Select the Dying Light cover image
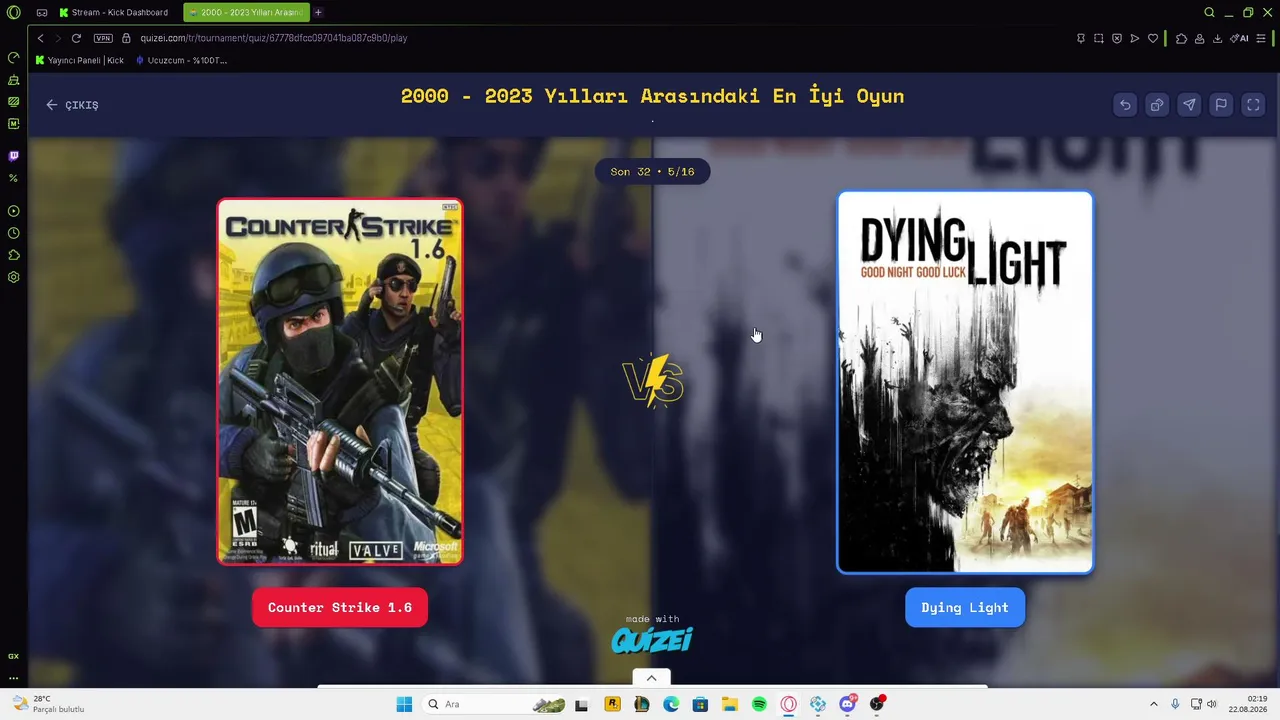1280x720 pixels. 965,382
